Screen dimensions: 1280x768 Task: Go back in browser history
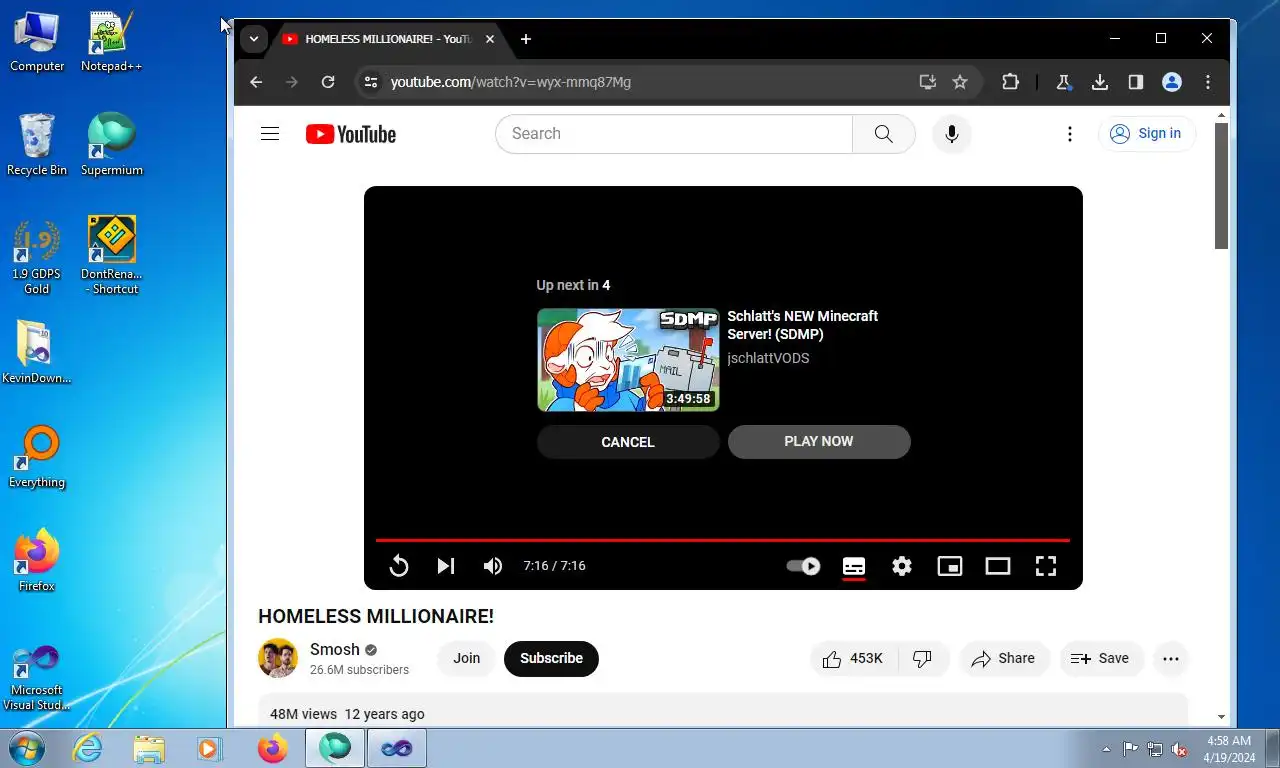point(256,82)
